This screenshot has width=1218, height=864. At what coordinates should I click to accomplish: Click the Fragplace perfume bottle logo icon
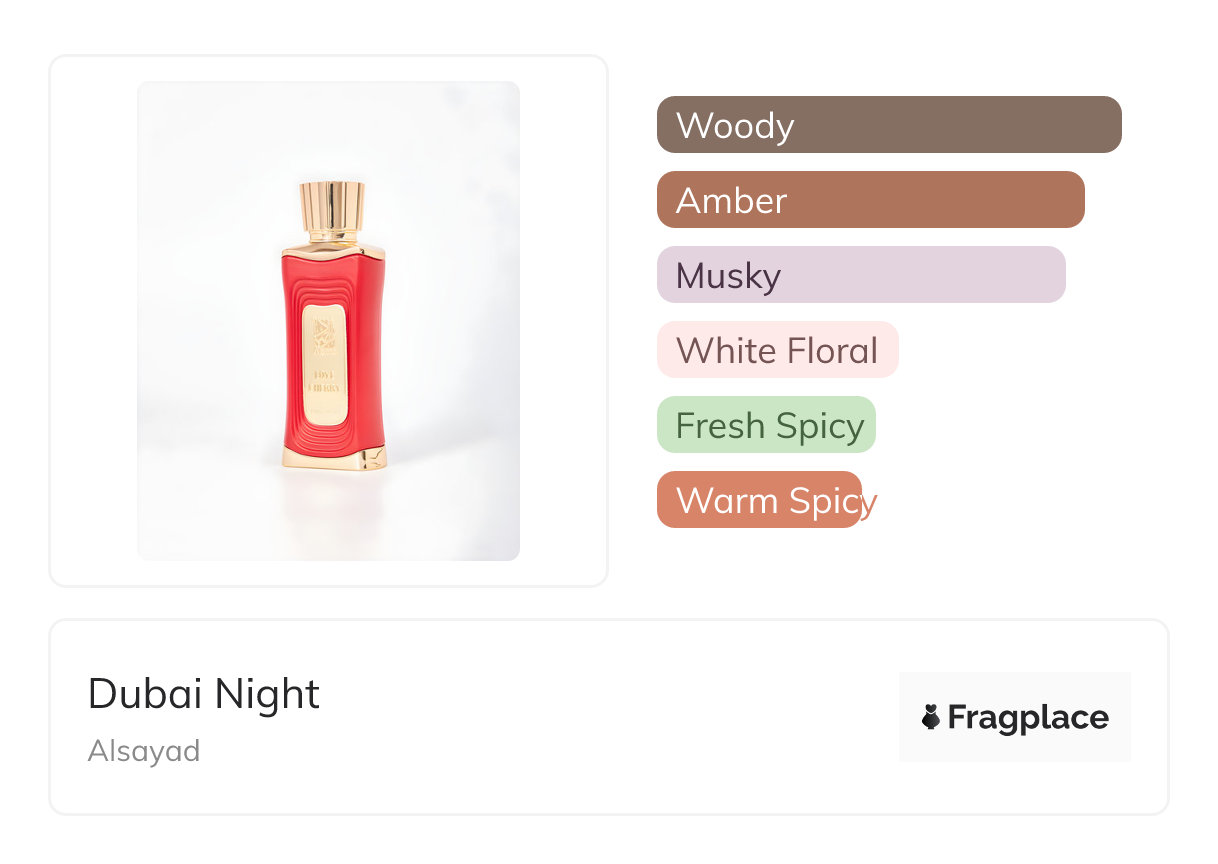931,717
